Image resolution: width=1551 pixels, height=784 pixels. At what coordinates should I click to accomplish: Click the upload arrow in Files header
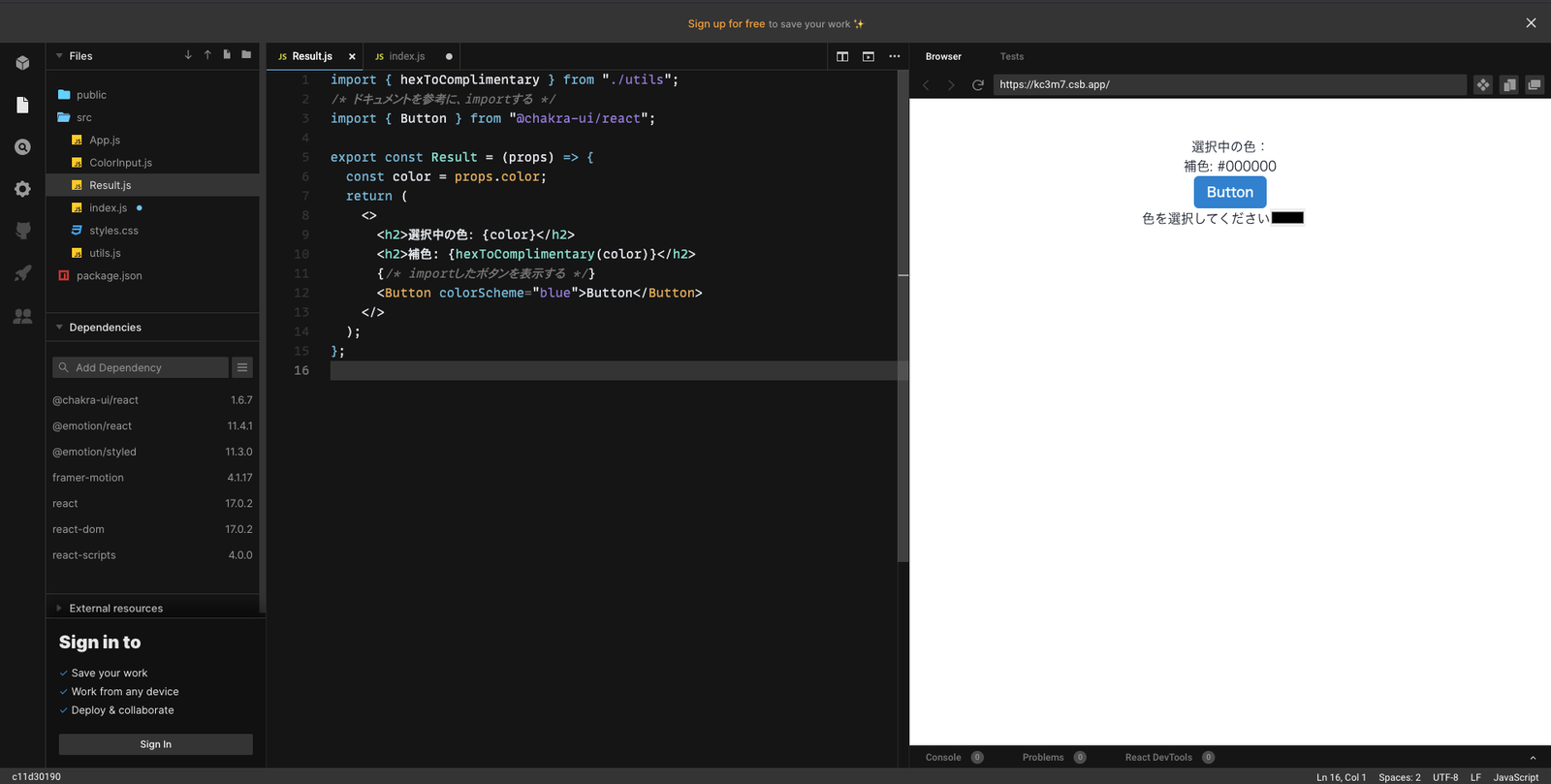(x=207, y=55)
